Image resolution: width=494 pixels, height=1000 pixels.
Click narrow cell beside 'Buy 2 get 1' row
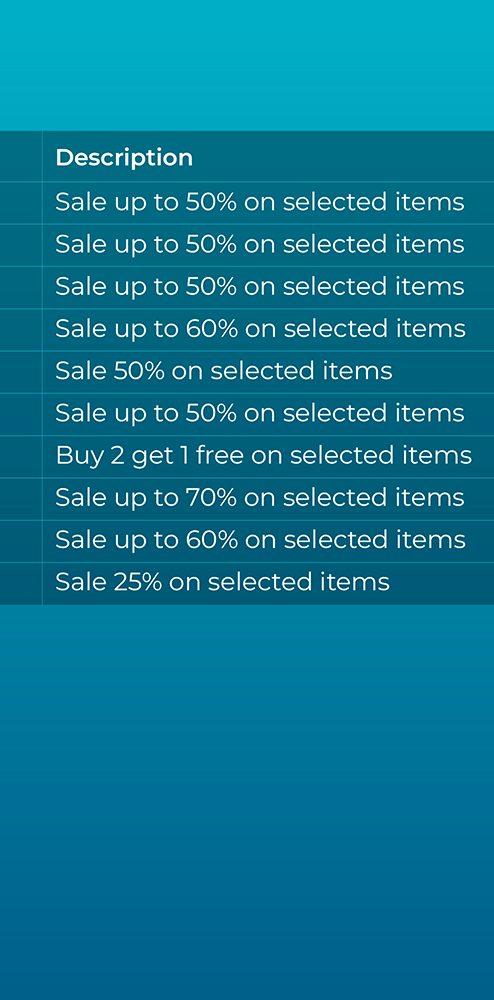coord(21,457)
